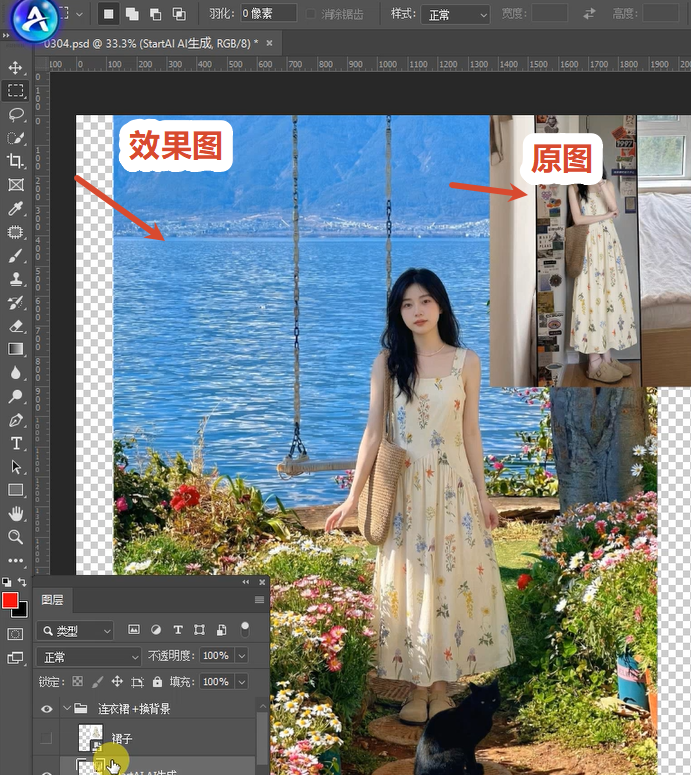This screenshot has width=691, height=775.
Task: Select the Brush tool
Action: click(15, 256)
